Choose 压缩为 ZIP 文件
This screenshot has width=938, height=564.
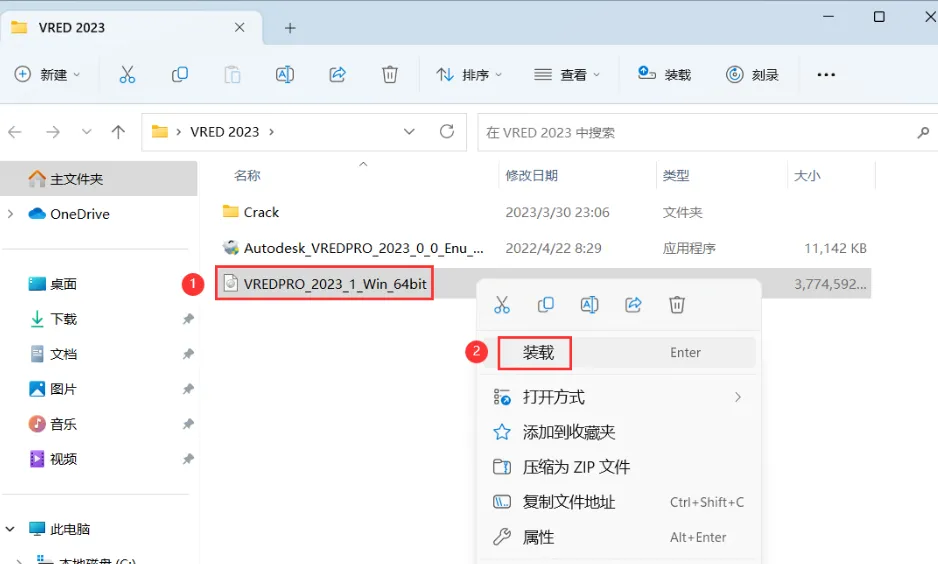[619, 467]
